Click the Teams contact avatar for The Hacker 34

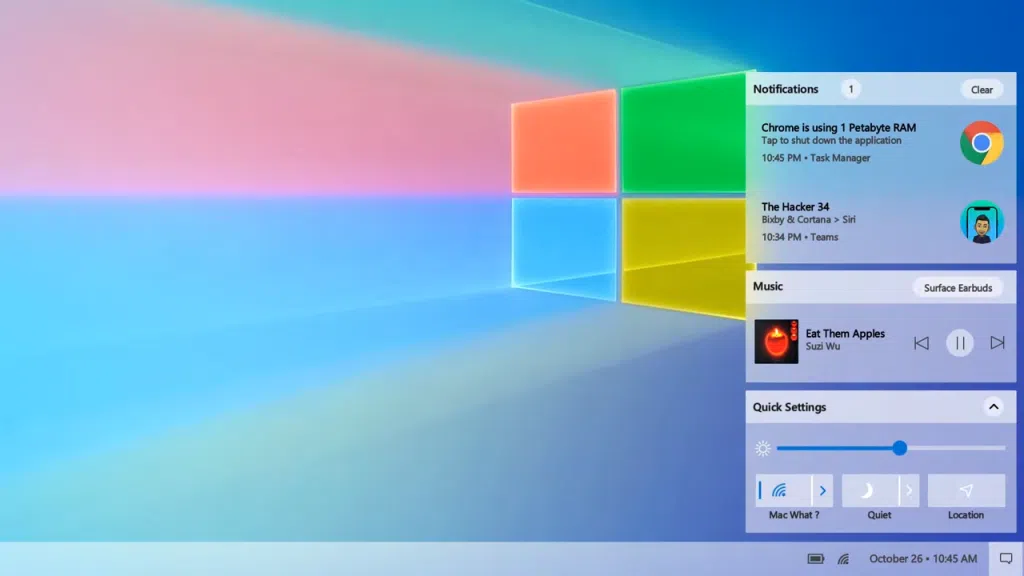[x=981, y=222]
